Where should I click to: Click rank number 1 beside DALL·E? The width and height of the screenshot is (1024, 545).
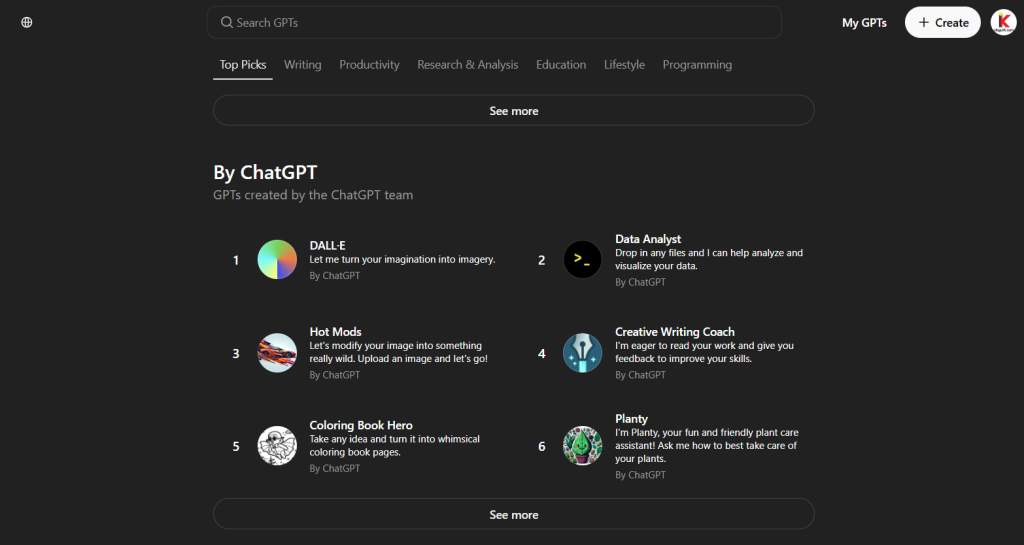tap(236, 260)
